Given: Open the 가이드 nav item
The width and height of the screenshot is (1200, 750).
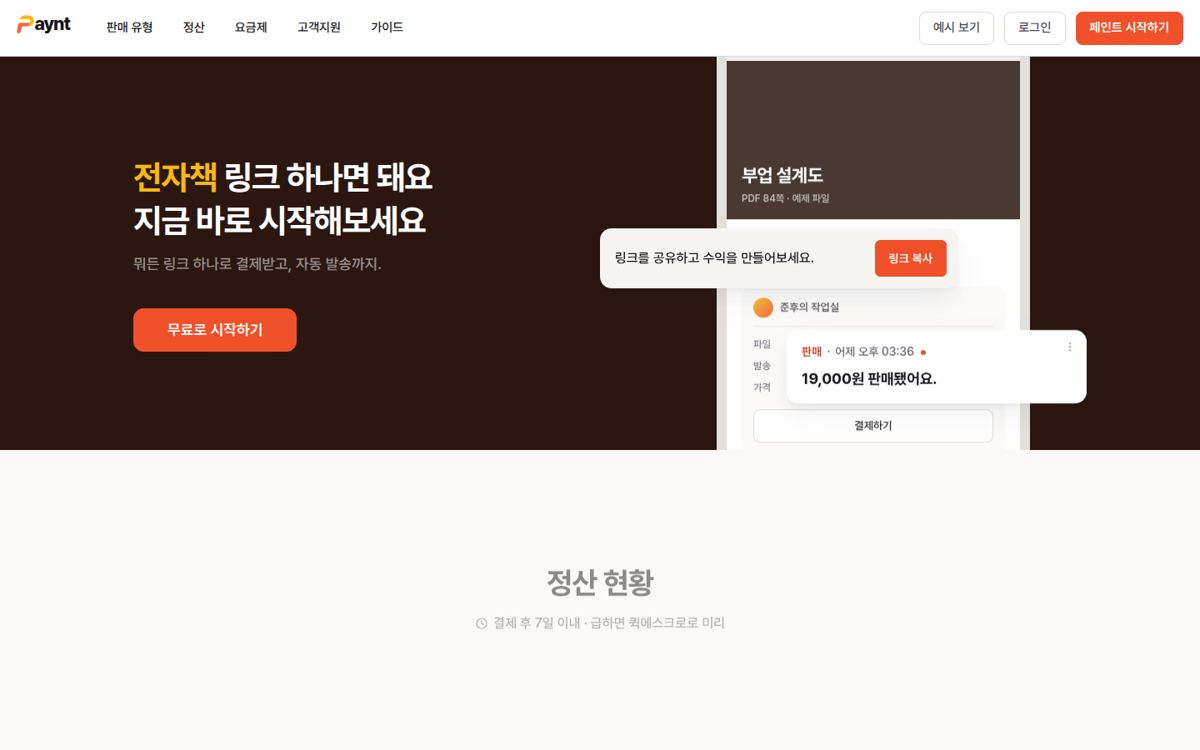Looking at the screenshot, I should (x=387, y=27).
